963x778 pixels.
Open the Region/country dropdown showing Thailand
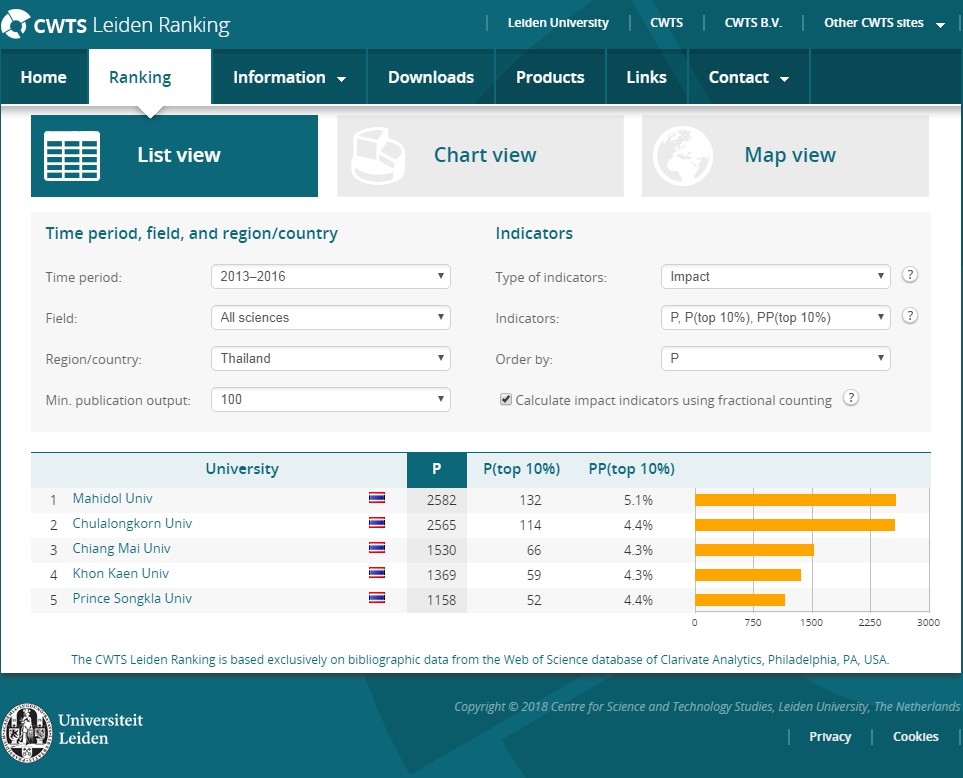point(331,358)
